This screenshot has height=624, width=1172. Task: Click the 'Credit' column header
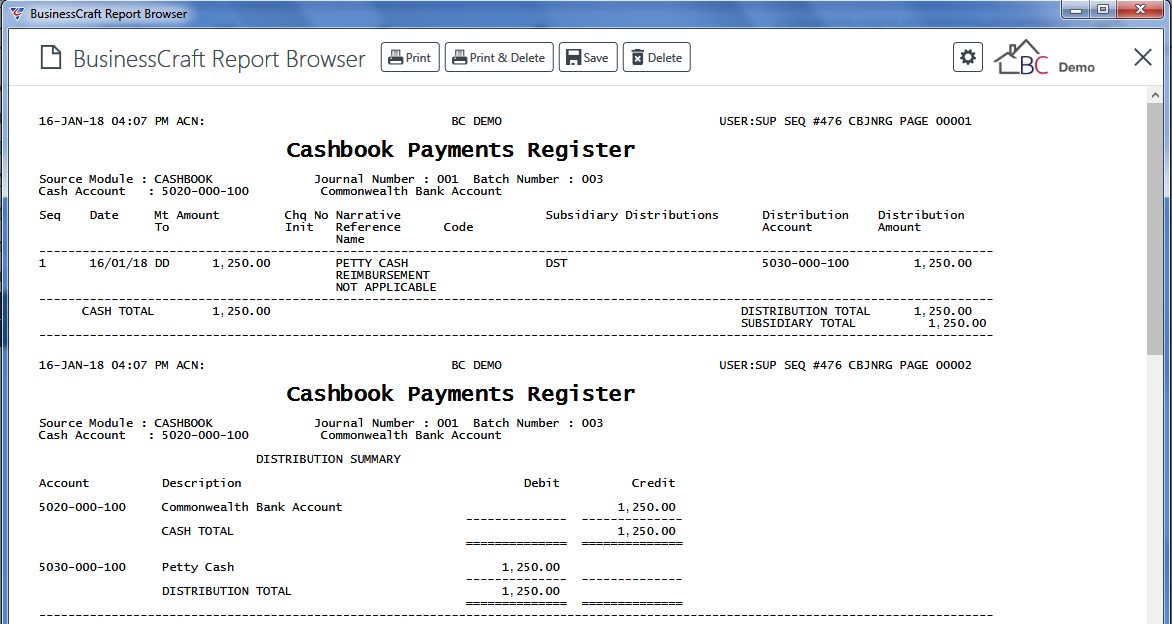click(653, 483)
